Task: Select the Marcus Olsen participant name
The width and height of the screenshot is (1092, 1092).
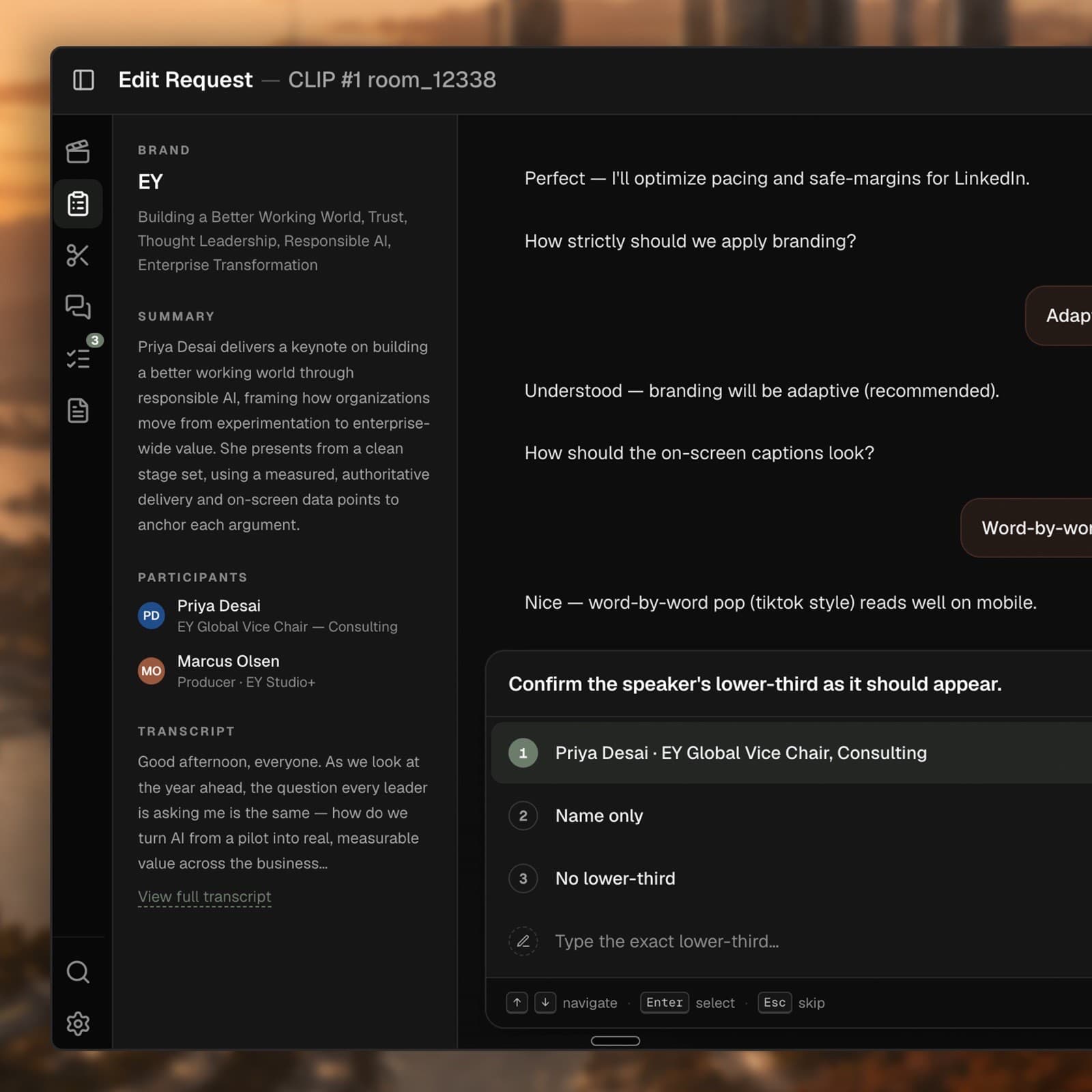Action: click(228, 661)
